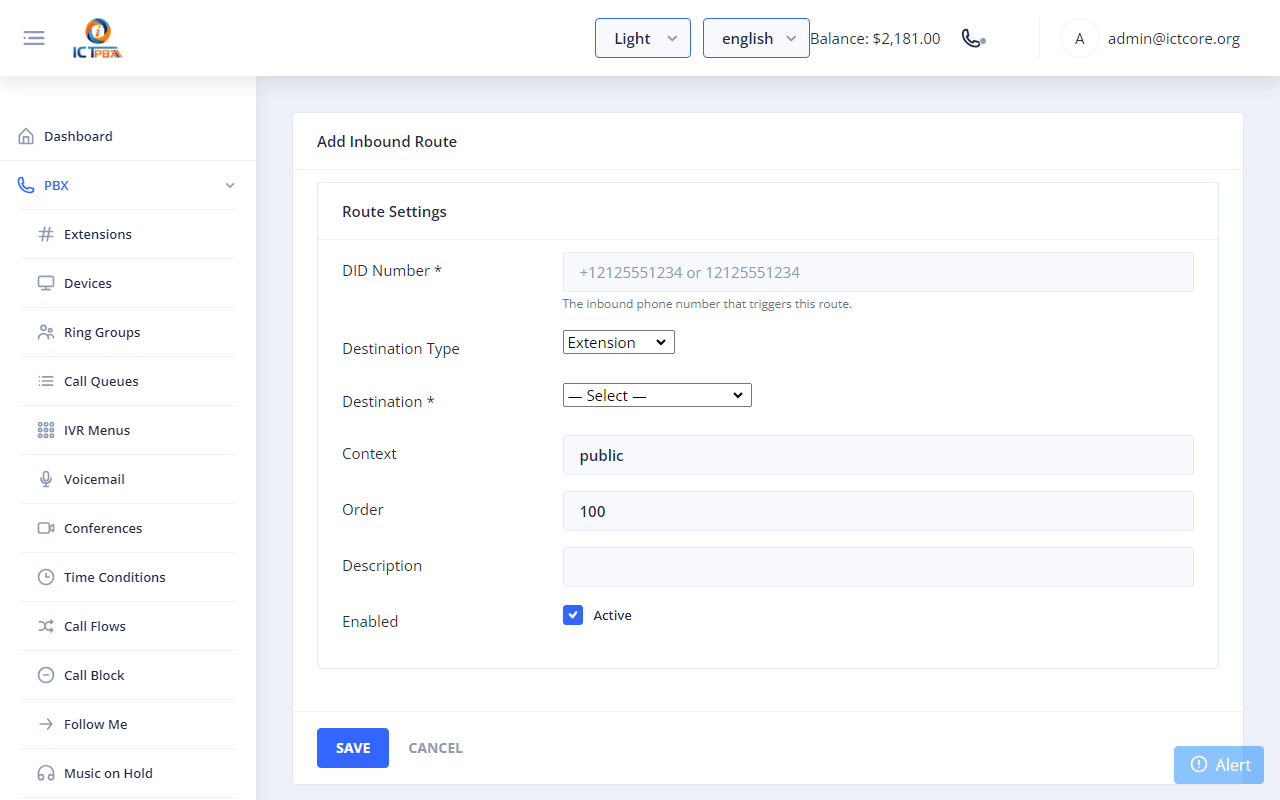Open Extensions in sidebar
1280x800 pixels.
(128, 234)
